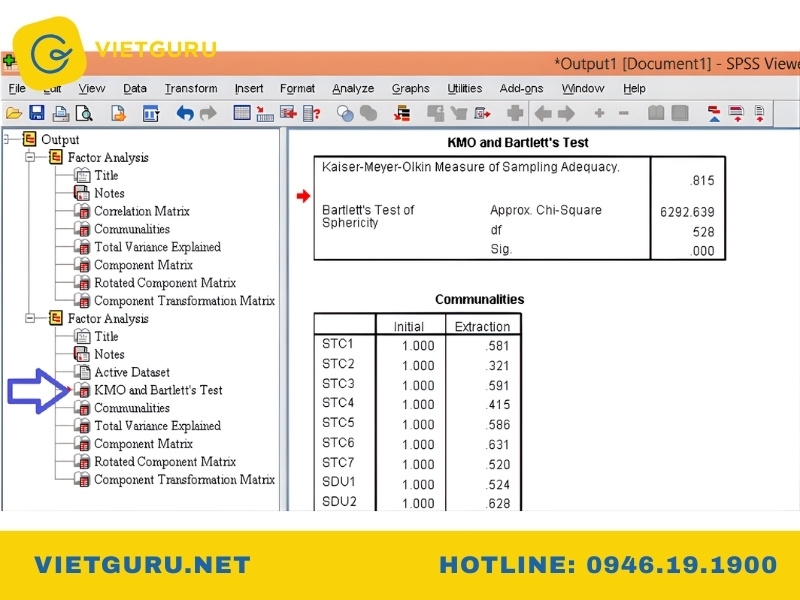Select Active Dataset in the outline
This screenshot has height=600, width=800.
pyautogui.click(x=132, y=372)
